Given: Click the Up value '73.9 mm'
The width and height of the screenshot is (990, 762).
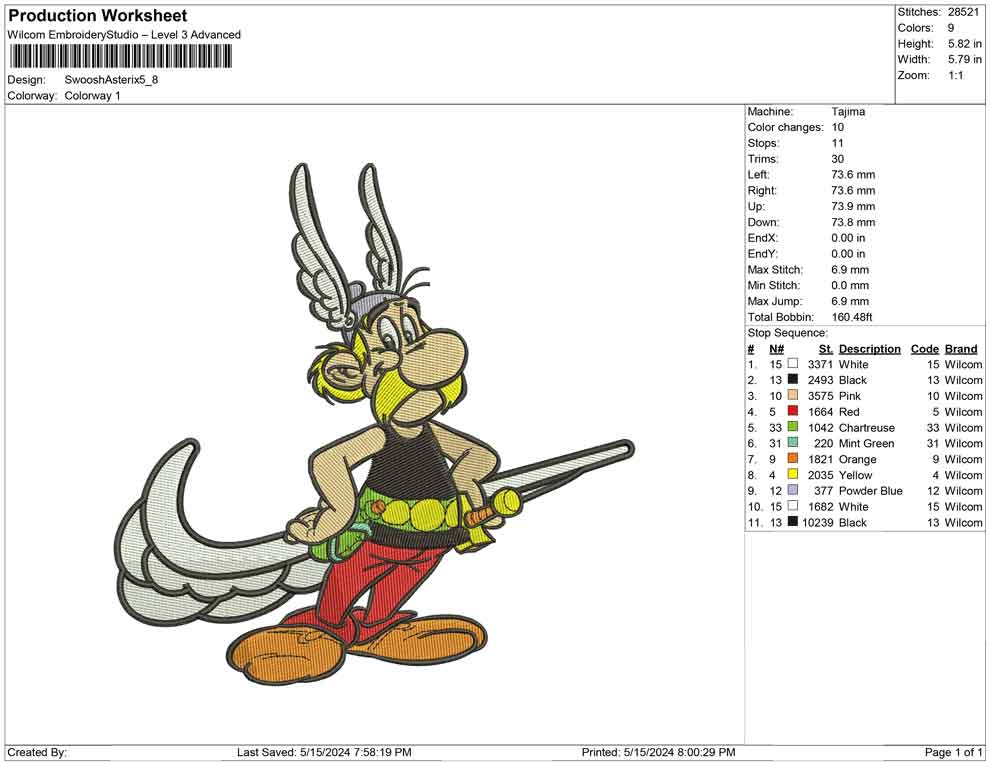Looking at the screenshot, I should pos(853,206).
